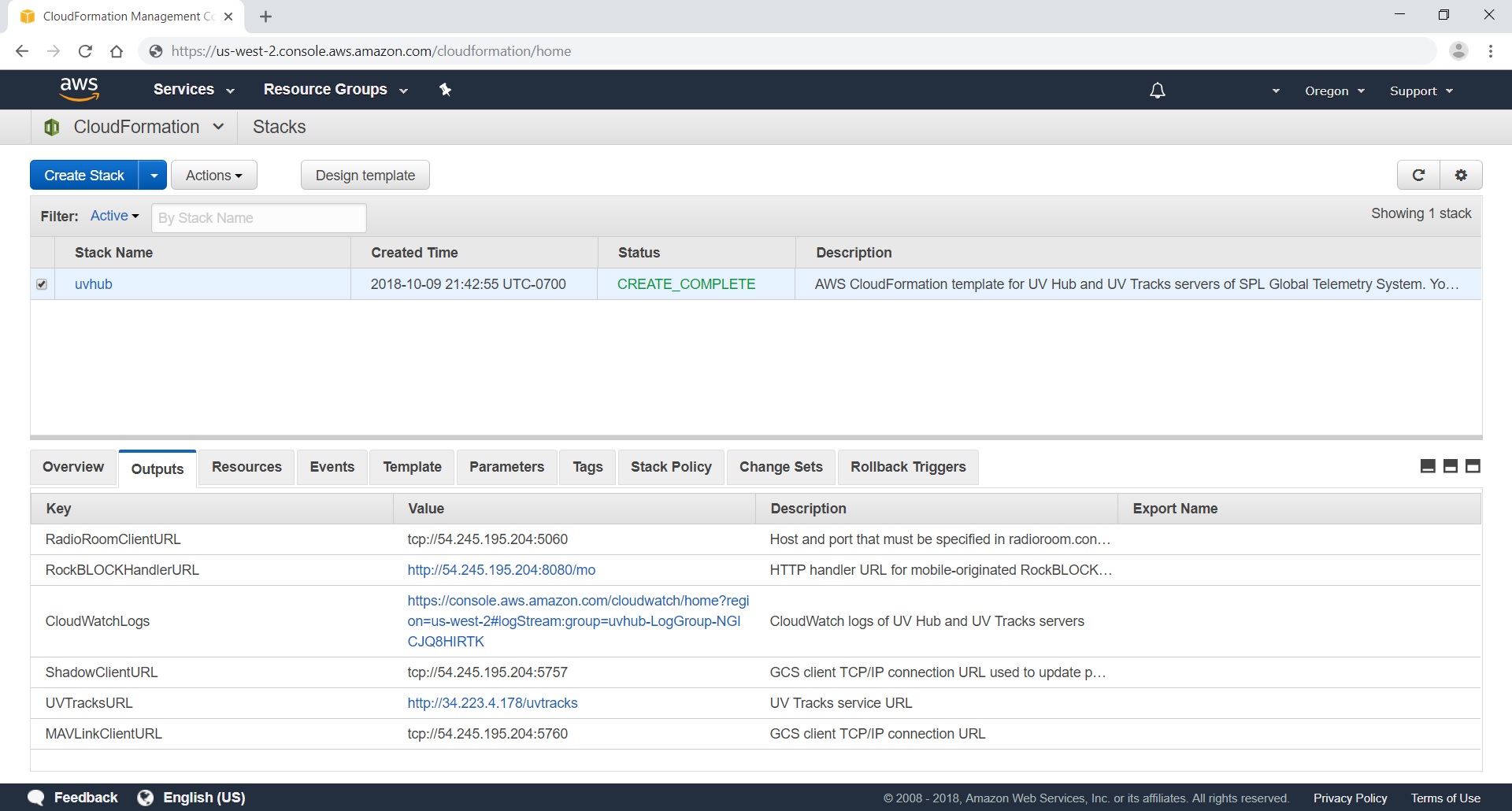
Task: Open the Stack Policy tab
Action: coord(671,467)
